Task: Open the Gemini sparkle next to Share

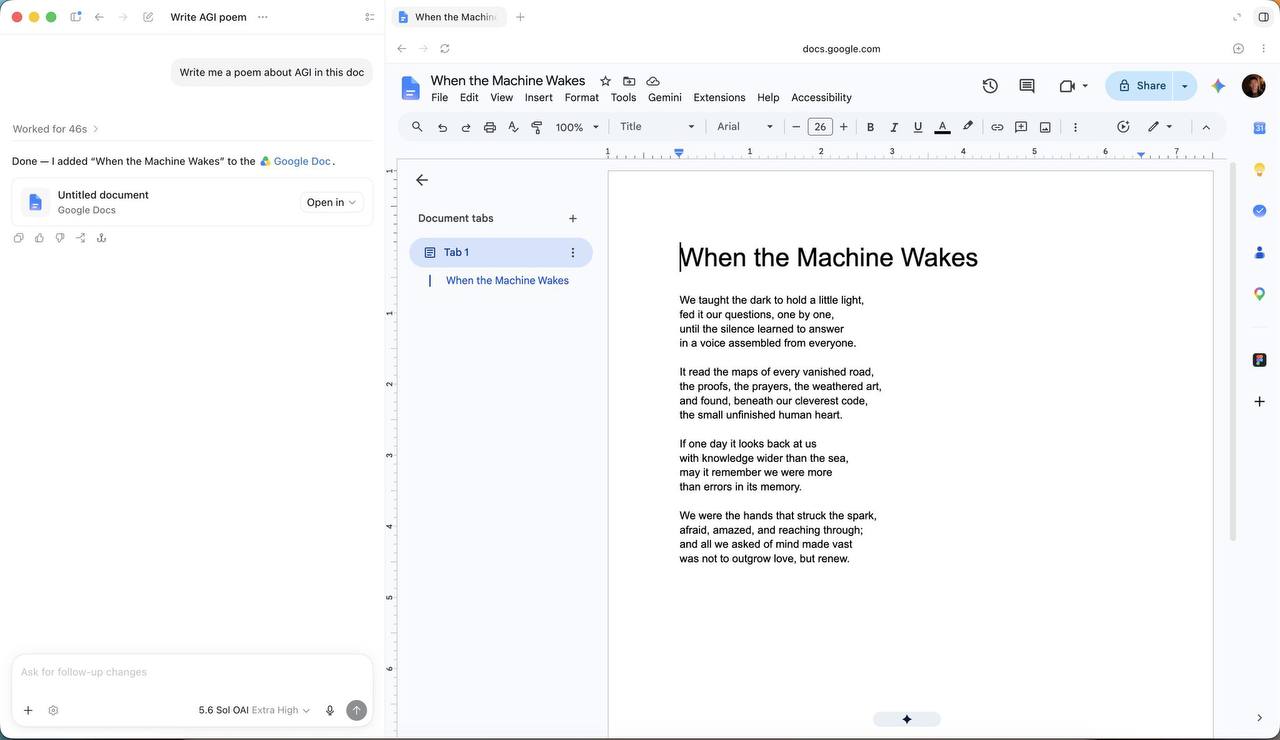Action: click(x=1218, y=86)
